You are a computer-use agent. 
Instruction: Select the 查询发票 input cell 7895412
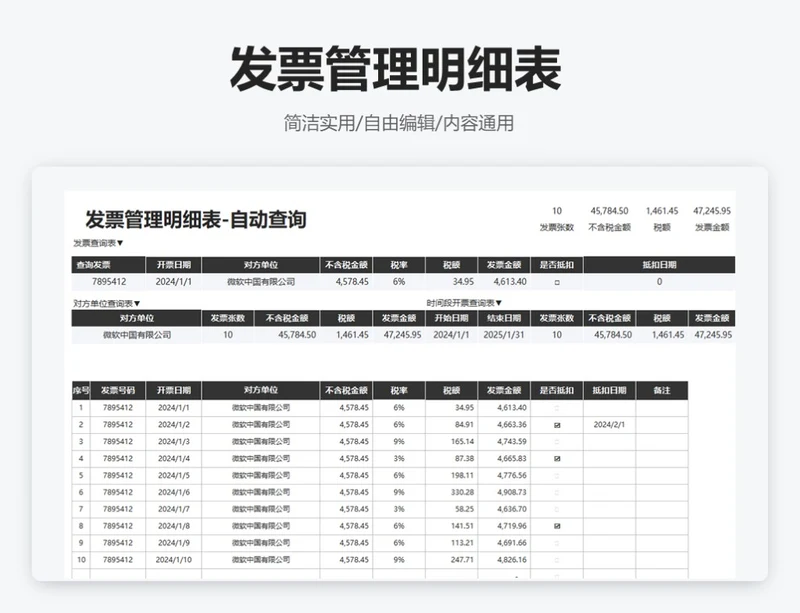coord(109,282)
